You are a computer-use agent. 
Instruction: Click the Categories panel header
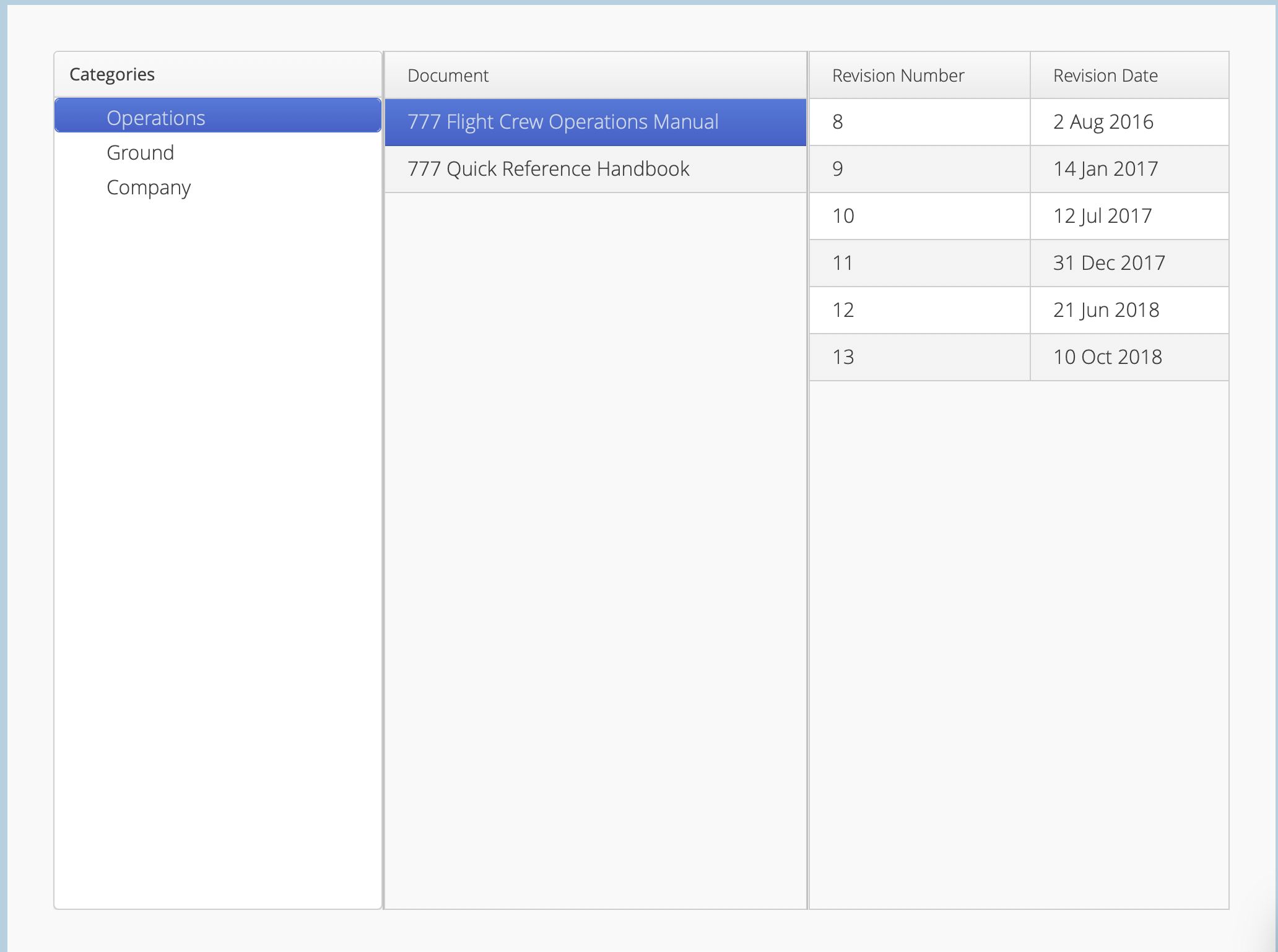tap(112, 74)
